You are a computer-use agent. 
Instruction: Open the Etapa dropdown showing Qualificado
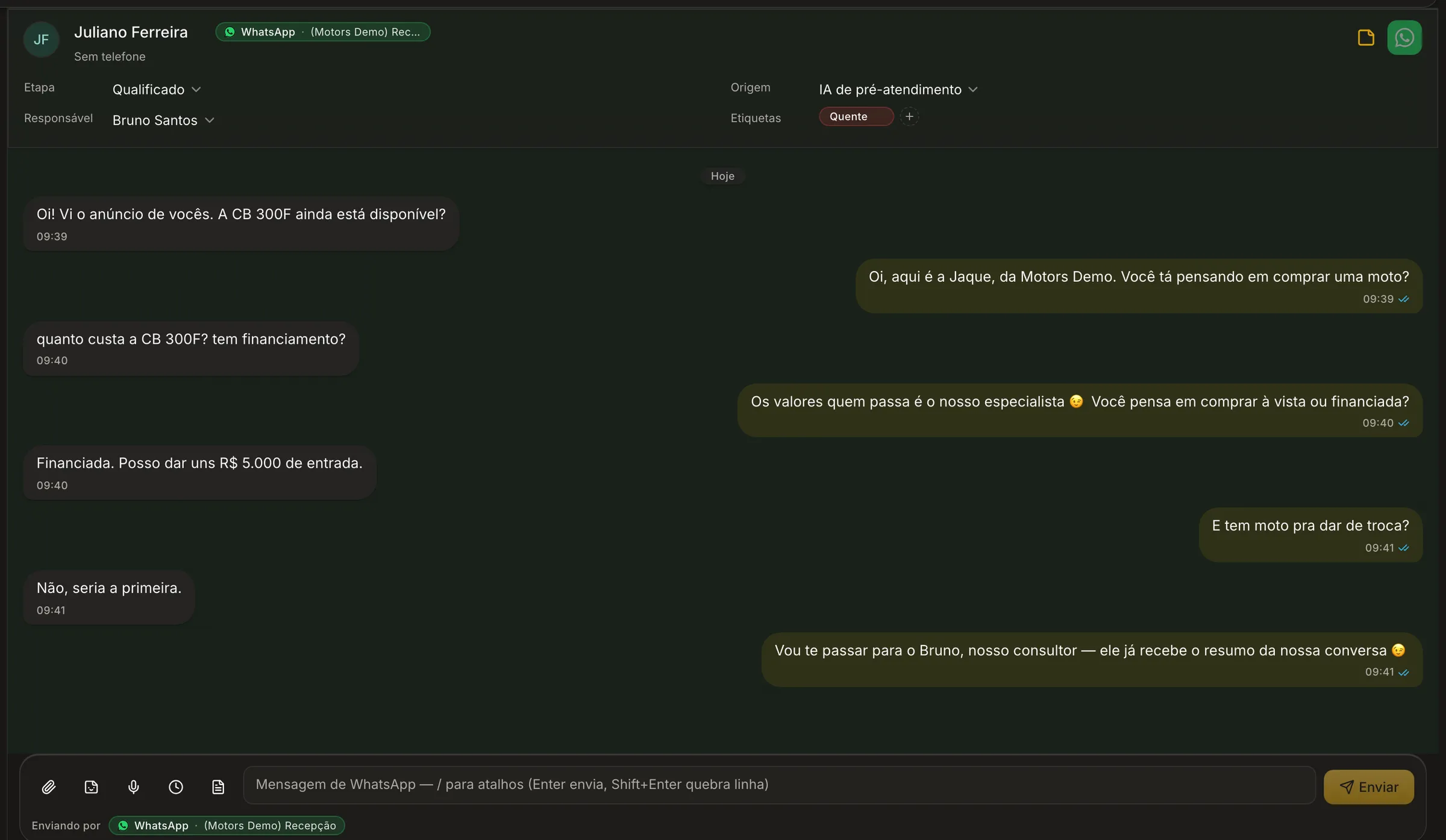click(157, 90)
